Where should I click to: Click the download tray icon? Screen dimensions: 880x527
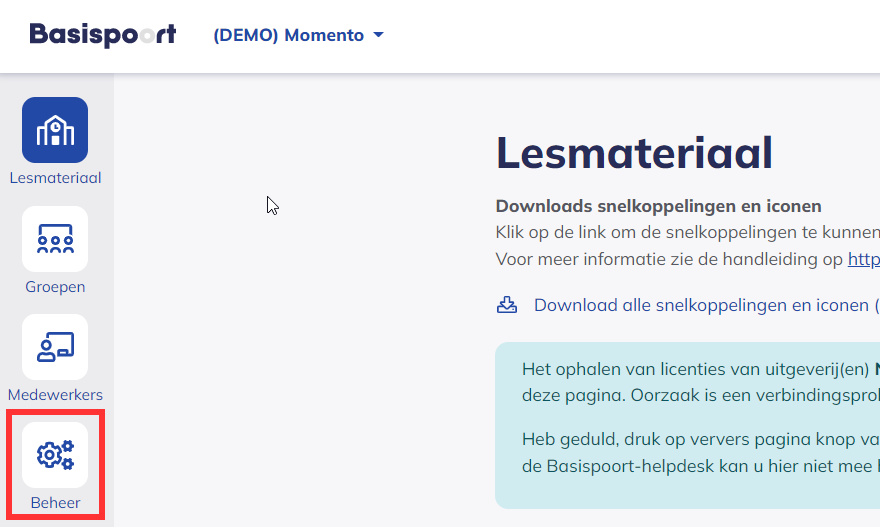click(507, 305)
